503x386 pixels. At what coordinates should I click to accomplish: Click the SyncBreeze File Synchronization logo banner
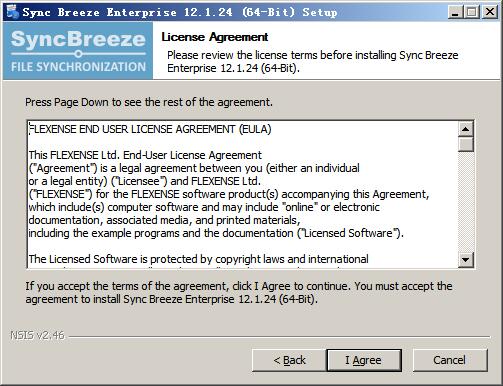[78, 51]
